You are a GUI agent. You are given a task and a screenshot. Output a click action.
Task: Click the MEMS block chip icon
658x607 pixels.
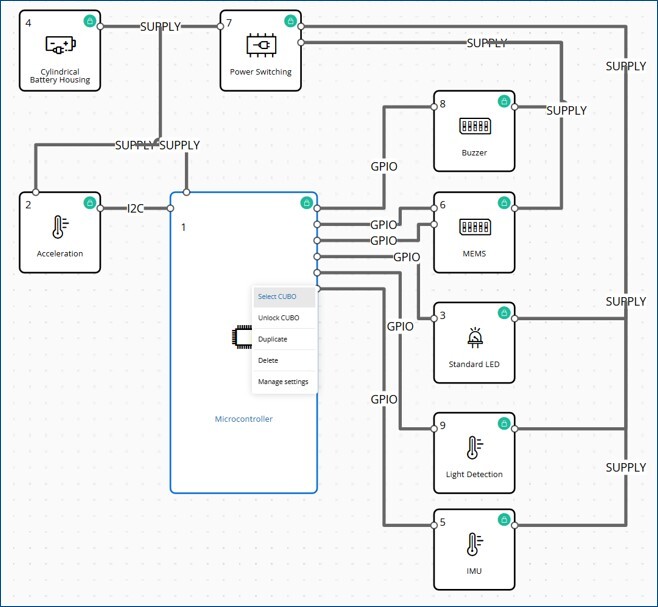coord(473,227)
